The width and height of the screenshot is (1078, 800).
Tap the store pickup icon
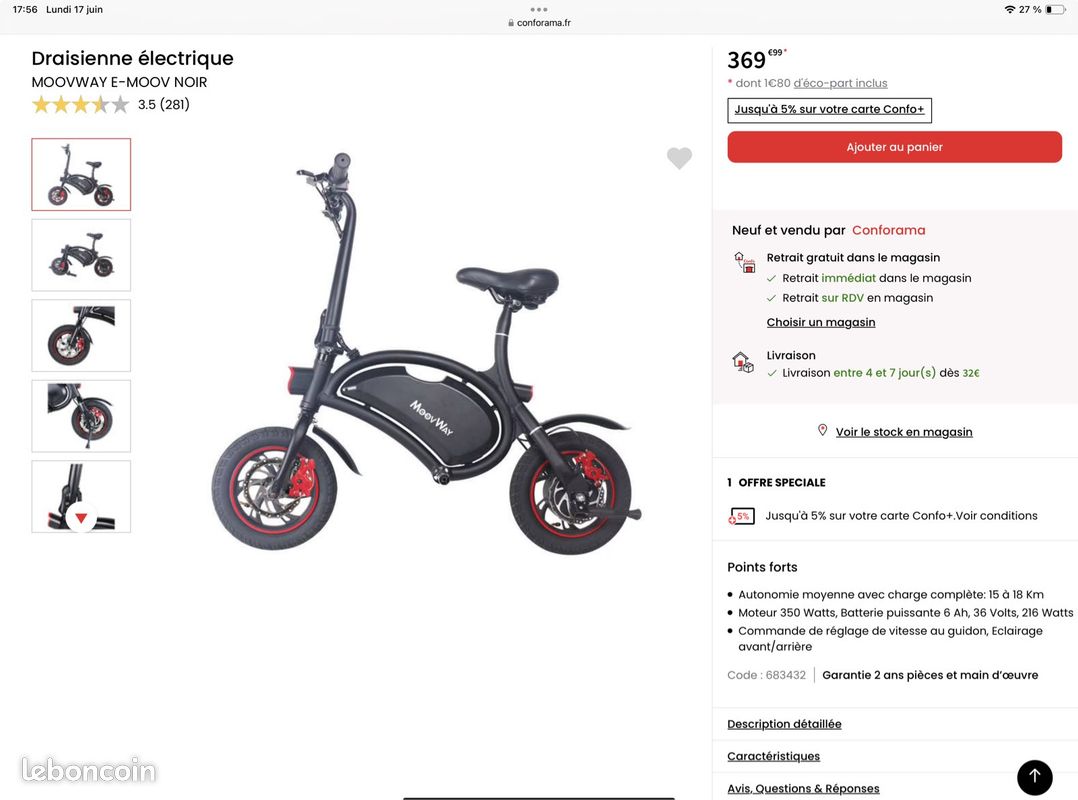(x=744, y=262)
